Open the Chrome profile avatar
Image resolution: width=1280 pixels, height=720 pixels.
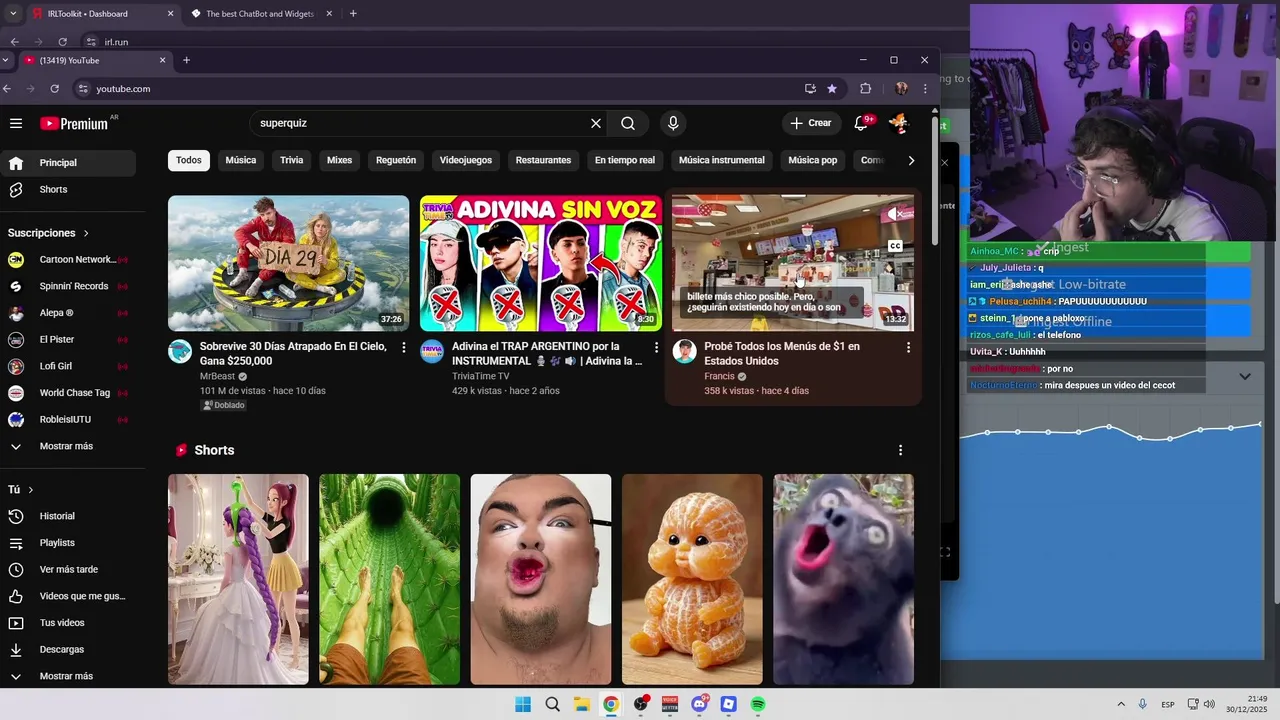click(x=901, y=89)
